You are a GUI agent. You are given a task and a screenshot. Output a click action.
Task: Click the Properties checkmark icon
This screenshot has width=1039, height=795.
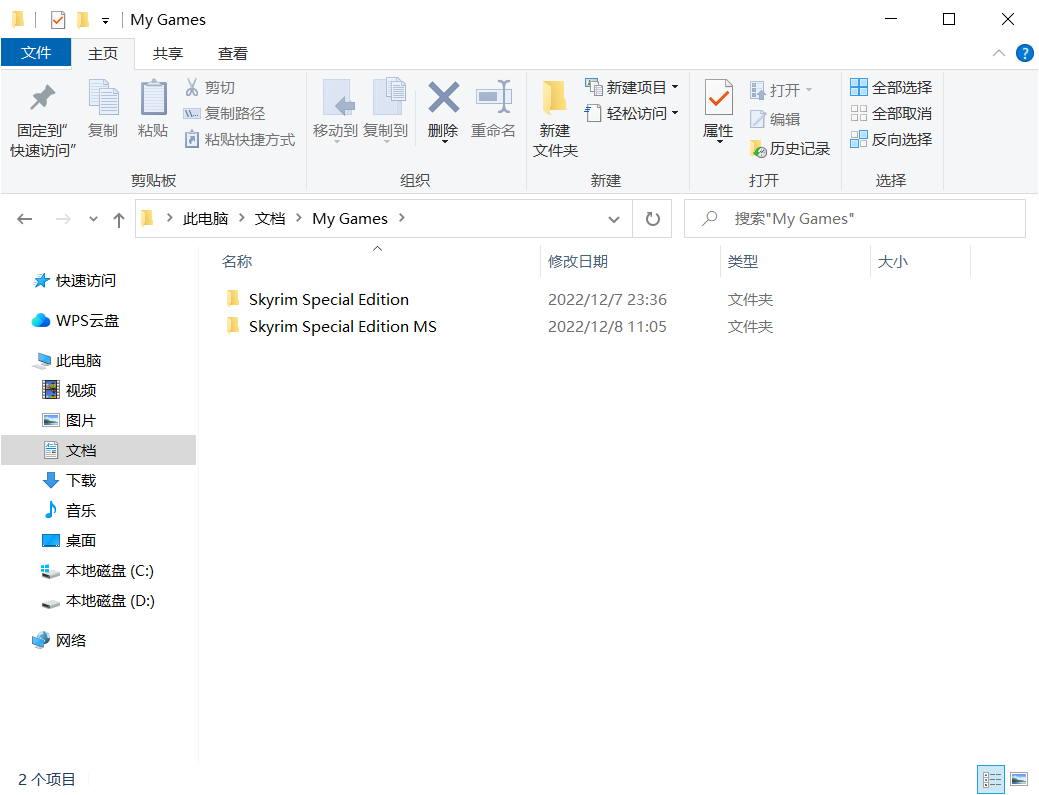pyautogui.click(x=719, y=97)
